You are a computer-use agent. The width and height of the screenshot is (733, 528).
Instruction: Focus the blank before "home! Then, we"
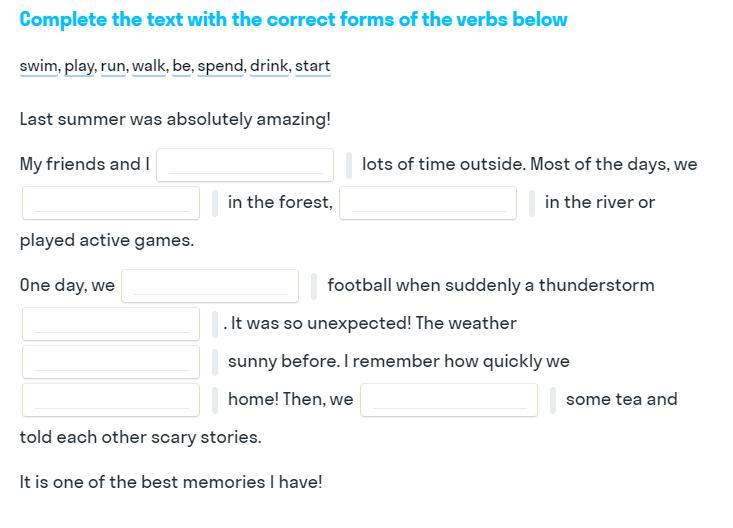(111, 399)
